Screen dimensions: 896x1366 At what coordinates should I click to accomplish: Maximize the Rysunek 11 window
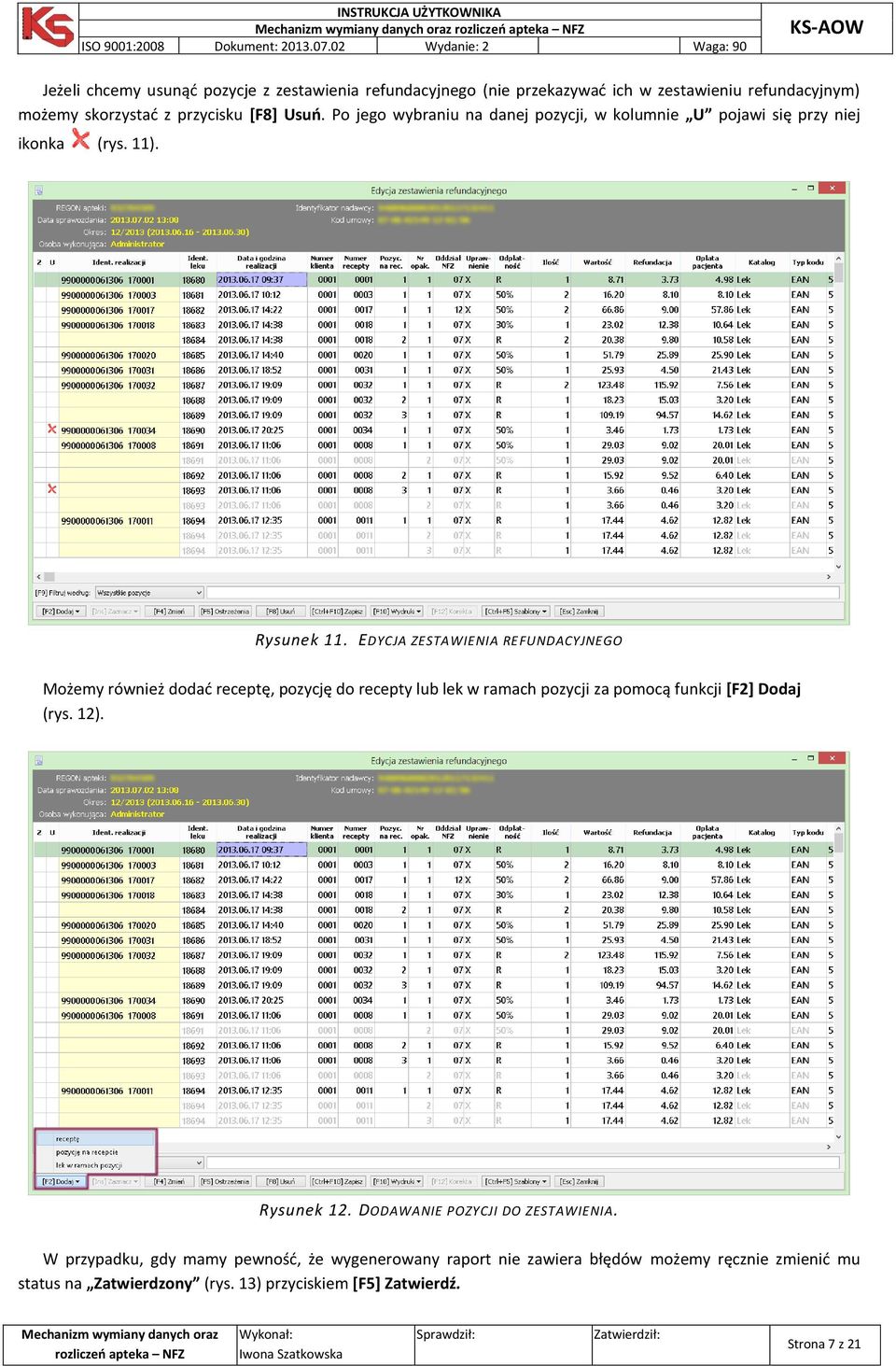coord(811,189)
